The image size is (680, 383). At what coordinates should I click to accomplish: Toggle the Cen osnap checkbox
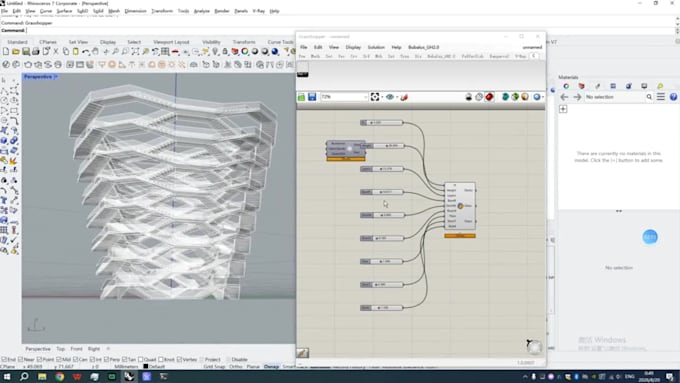75,360
